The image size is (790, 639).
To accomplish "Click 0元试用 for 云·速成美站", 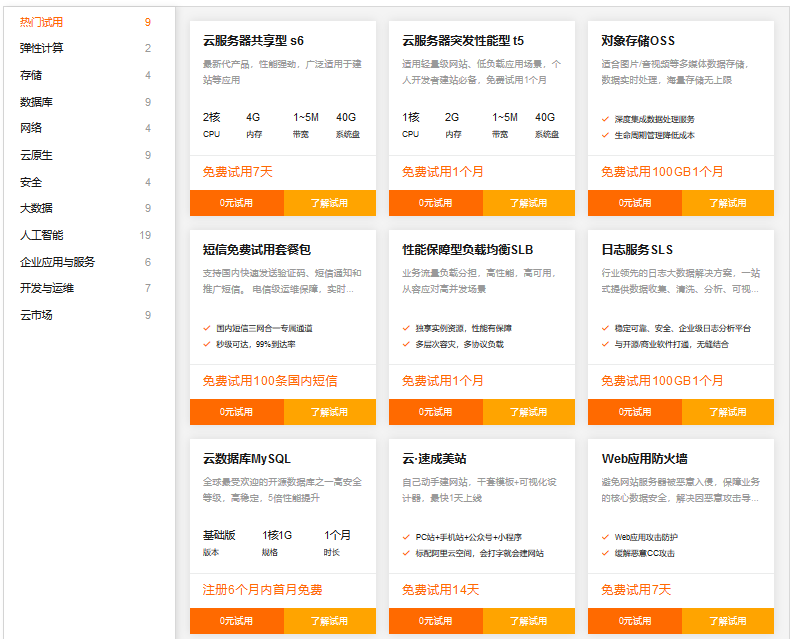I will [x=436, y=621].
